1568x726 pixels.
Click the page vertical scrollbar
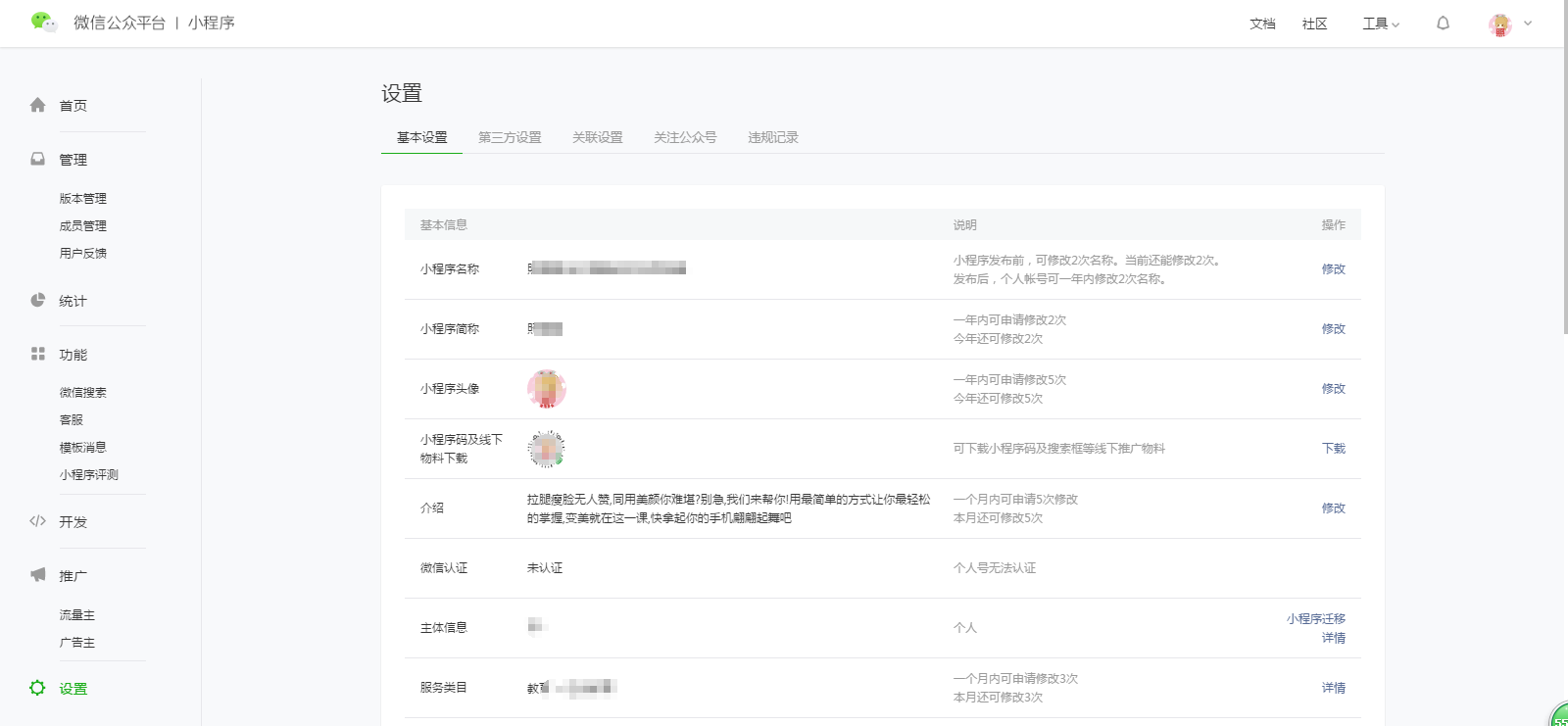click(1564, 167)
